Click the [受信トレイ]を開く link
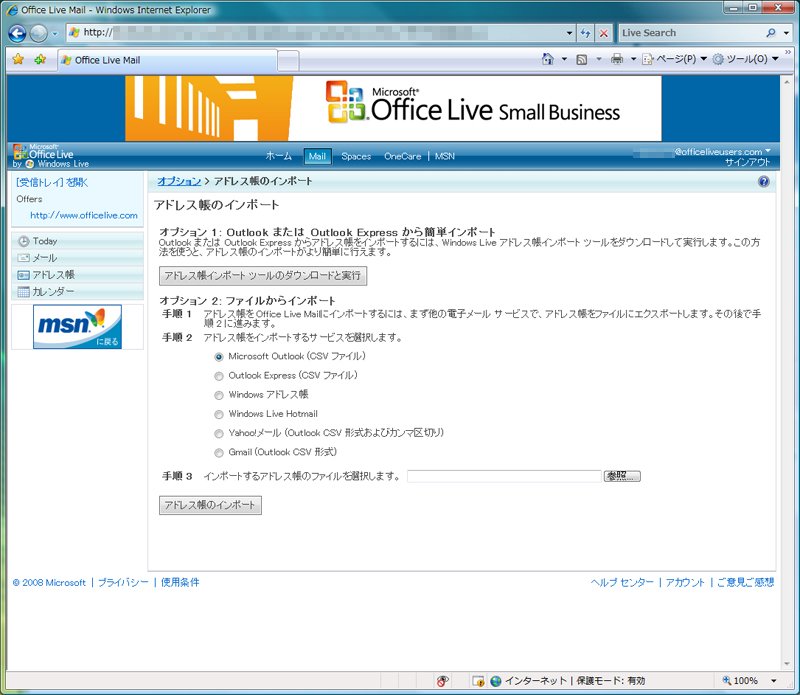Screen dimensions: 800x695 click(52, 182)
